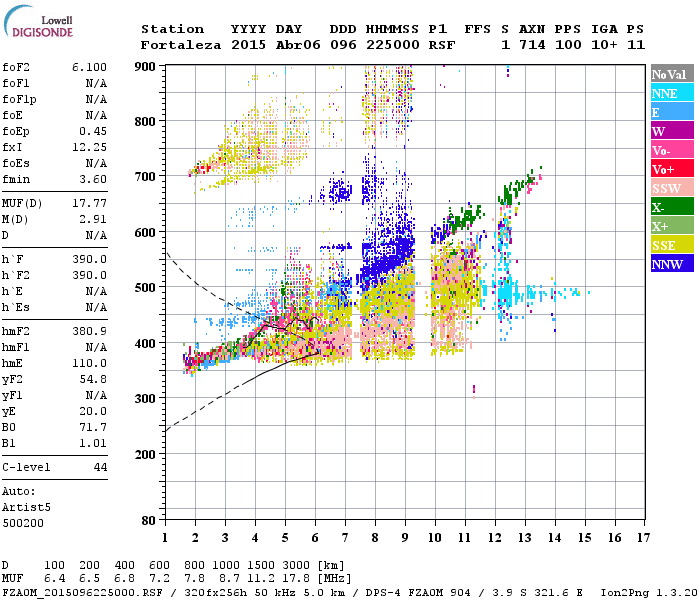Select the NNW blue legend swatch

point(672,263)
